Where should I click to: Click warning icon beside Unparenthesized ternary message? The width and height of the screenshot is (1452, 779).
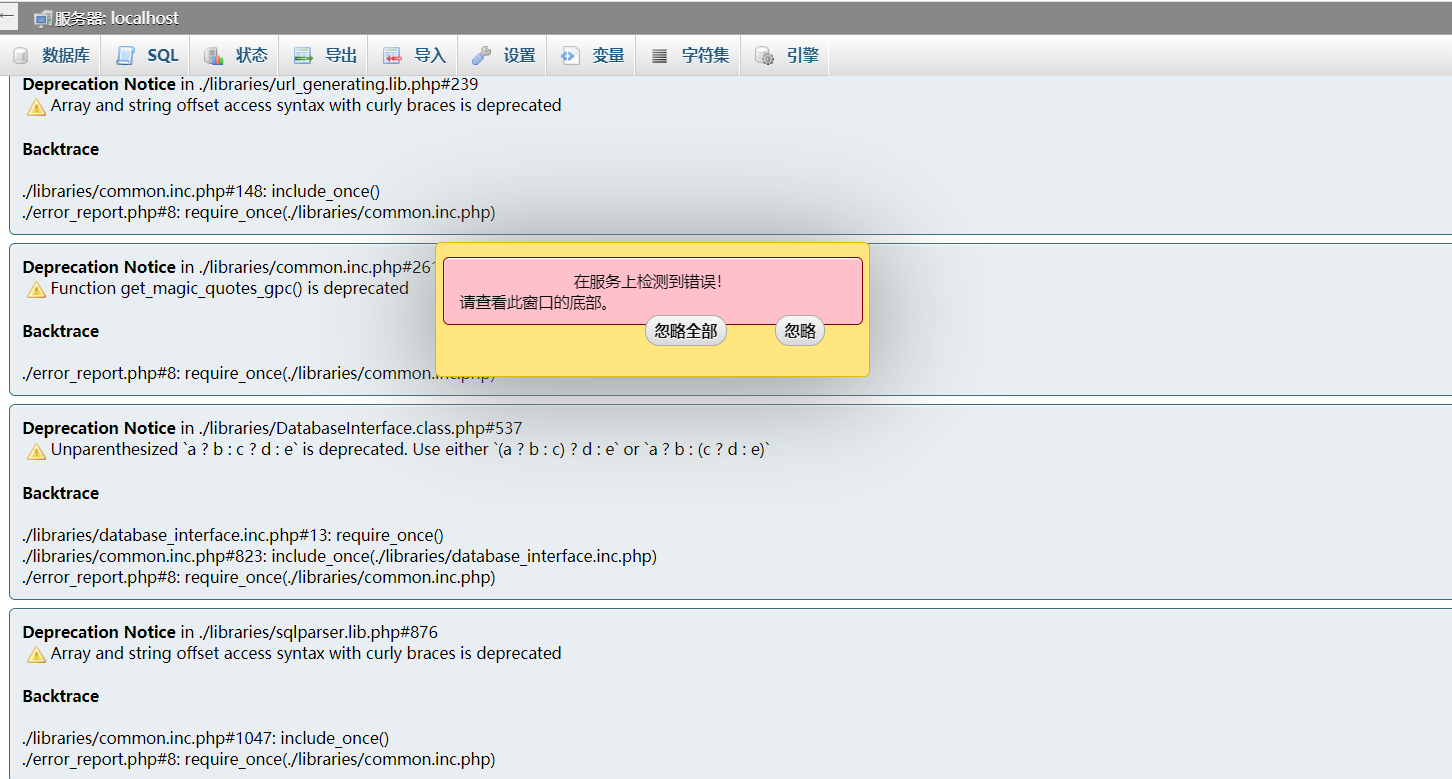[x=36, y=451]
